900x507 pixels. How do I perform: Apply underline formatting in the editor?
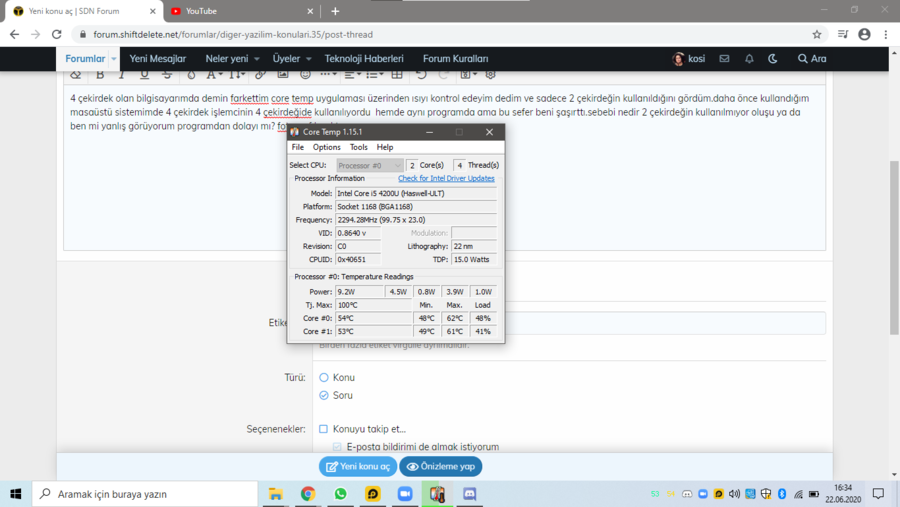144,75
